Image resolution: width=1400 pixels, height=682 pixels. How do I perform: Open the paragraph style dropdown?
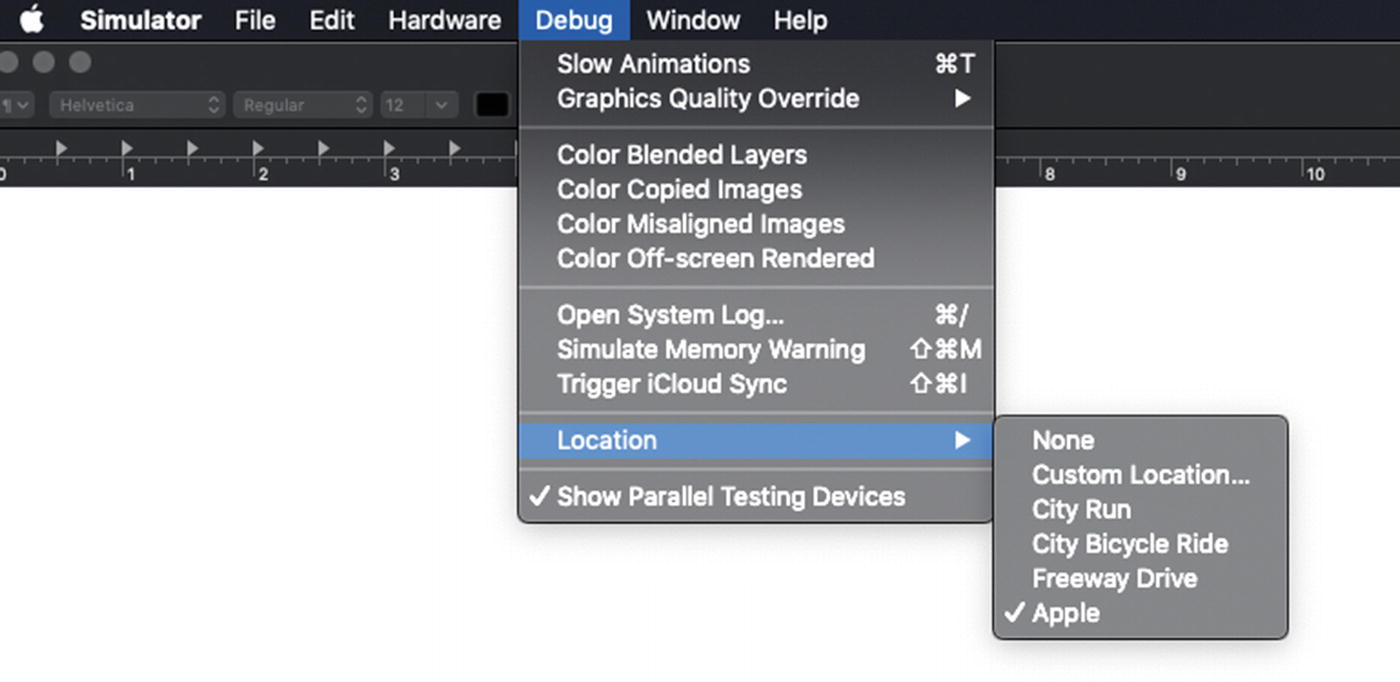click(18, 104)
